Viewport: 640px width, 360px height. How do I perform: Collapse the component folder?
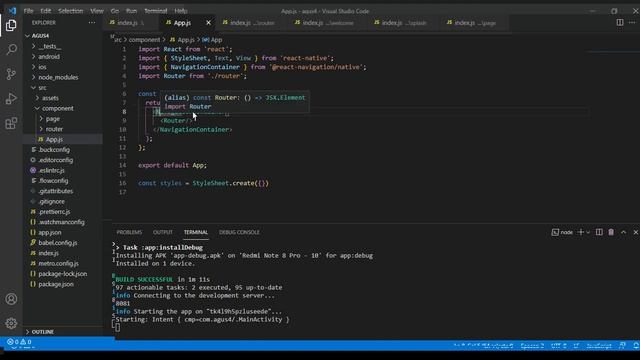62,108
